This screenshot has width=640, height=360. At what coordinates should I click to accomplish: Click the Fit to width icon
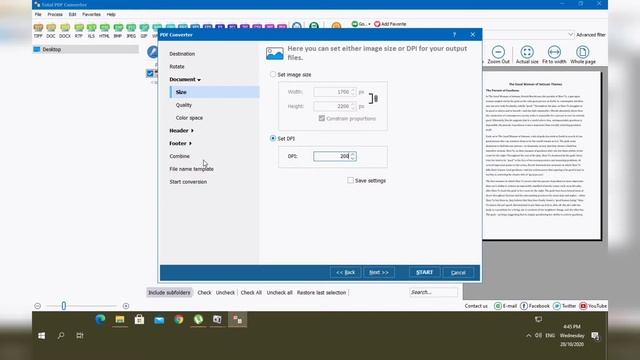click(x=554, y=55)
